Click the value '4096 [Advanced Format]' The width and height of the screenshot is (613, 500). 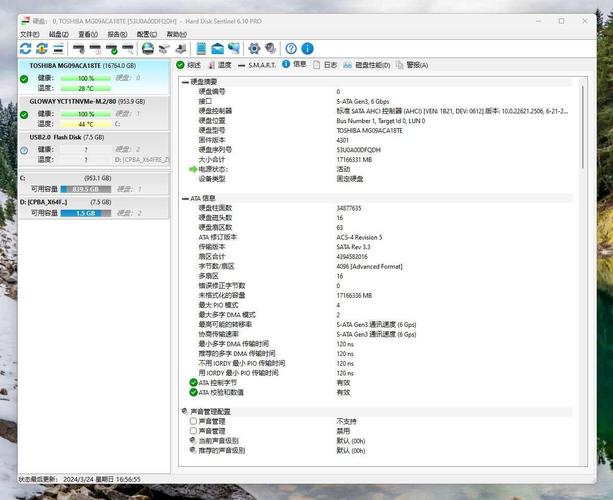369,267
